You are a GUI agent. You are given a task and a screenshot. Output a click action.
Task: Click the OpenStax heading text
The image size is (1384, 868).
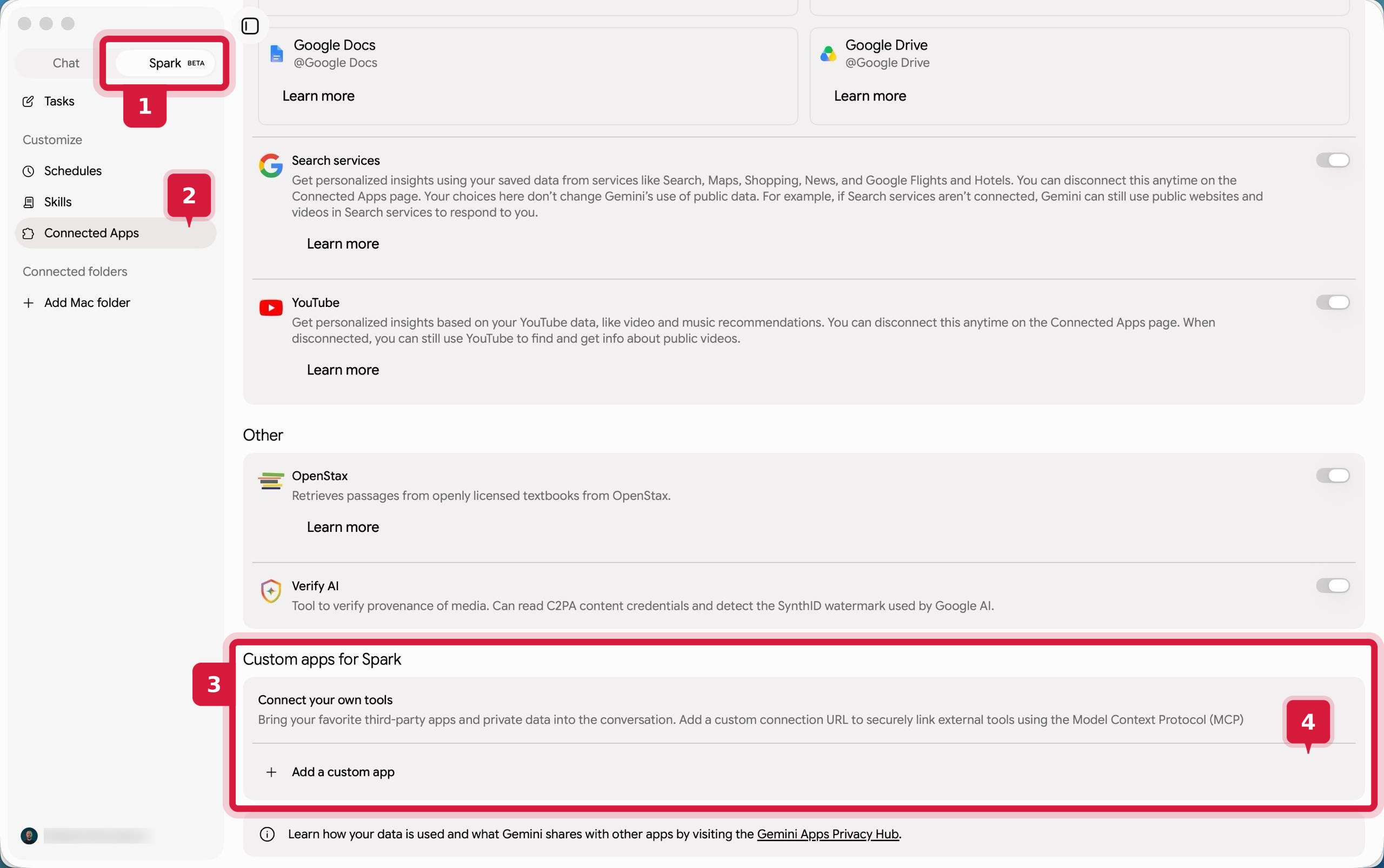click(320, 476)
